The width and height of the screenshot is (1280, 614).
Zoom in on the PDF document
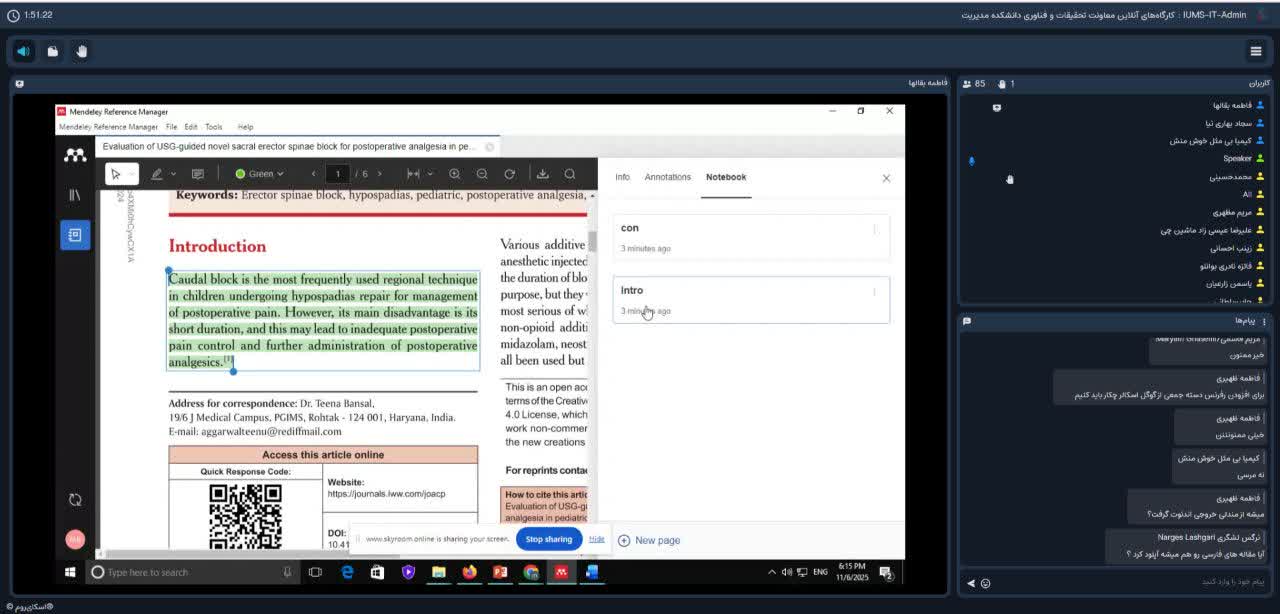click(455, 174)
